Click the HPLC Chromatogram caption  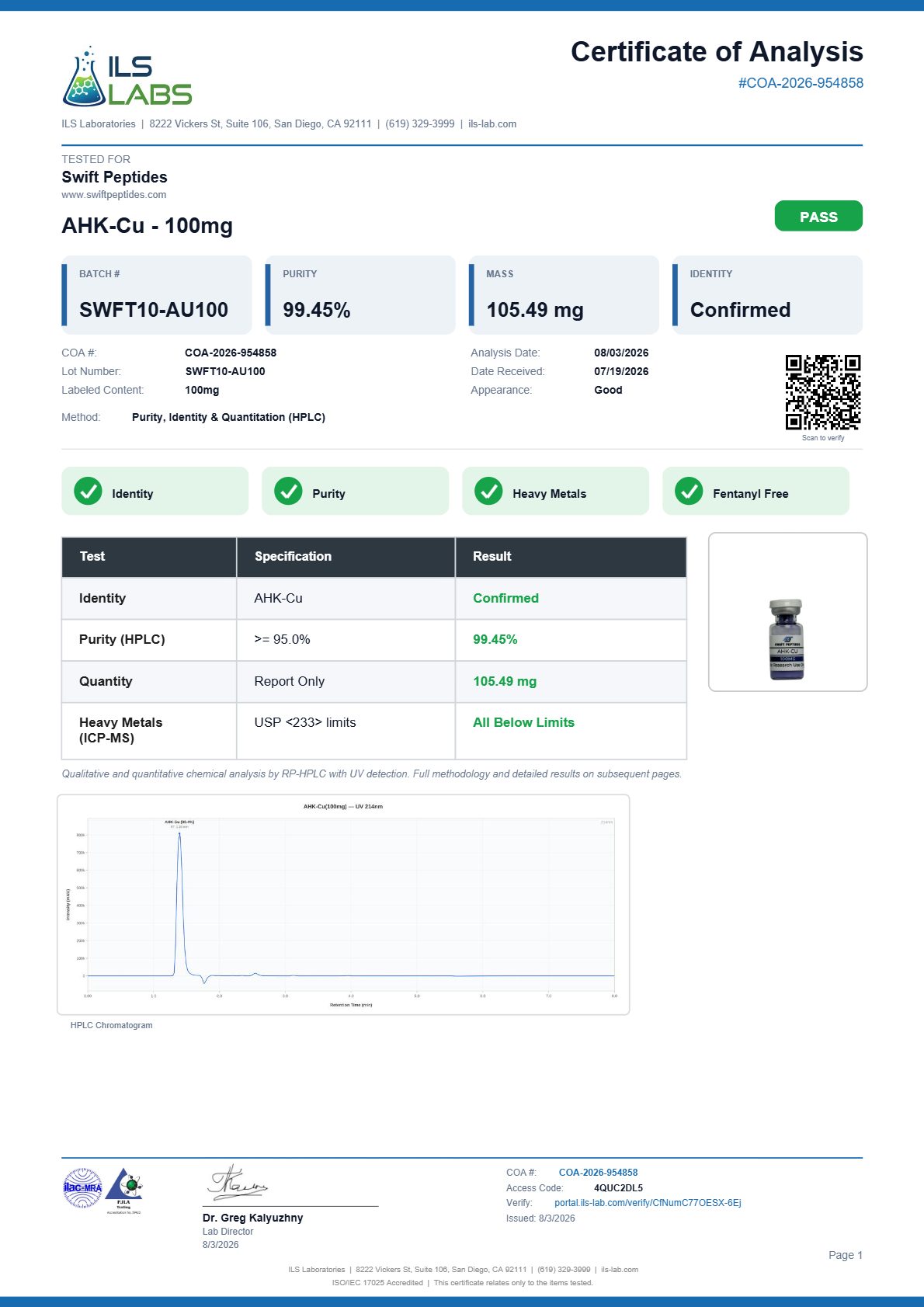(x=111, y=1025)
